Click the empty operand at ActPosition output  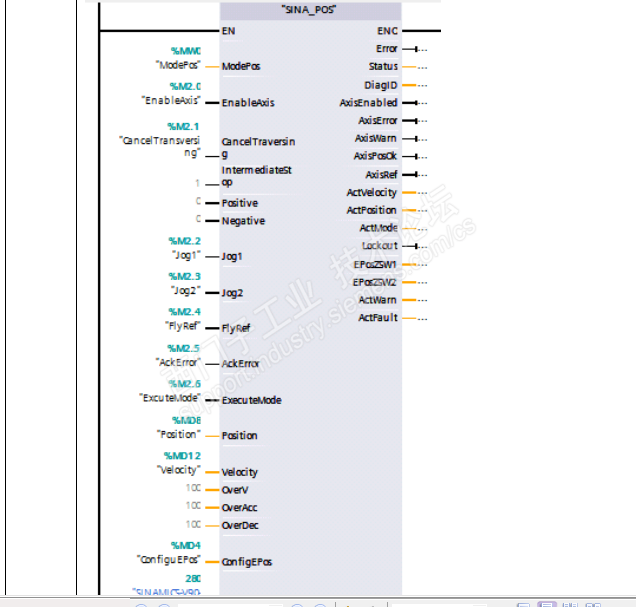tap(423, 211)
